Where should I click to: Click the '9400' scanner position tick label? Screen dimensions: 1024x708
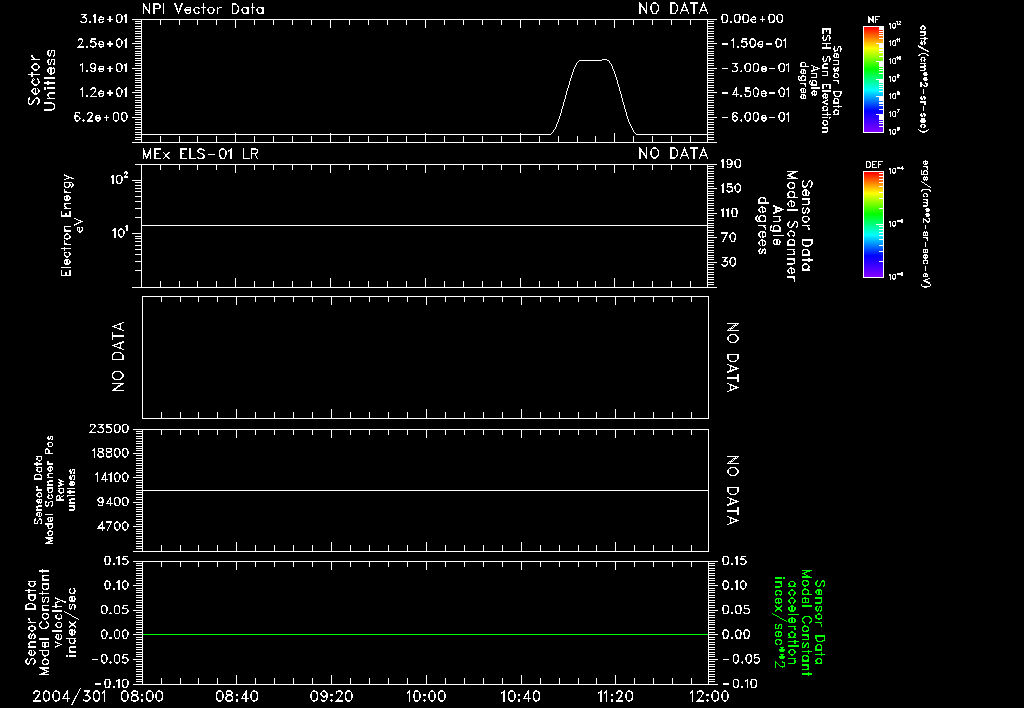(112, 502)
